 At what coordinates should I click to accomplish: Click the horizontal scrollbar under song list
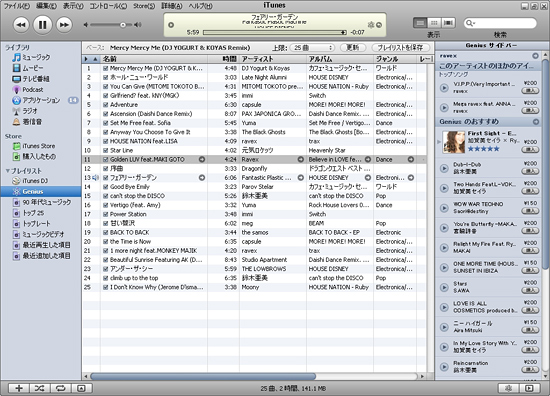tap(203, 376)
